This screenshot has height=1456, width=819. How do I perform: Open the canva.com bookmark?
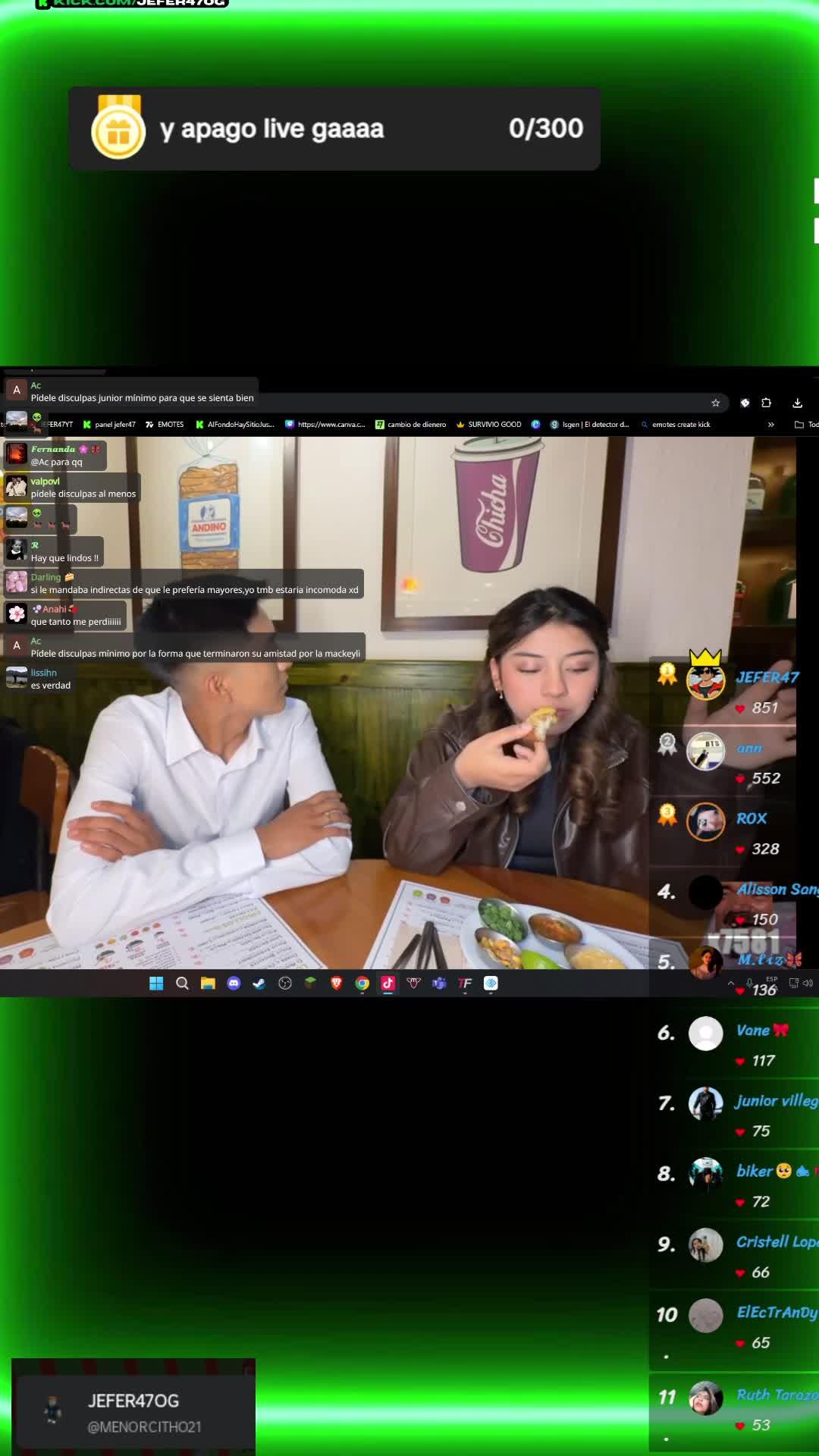point(325,425)
